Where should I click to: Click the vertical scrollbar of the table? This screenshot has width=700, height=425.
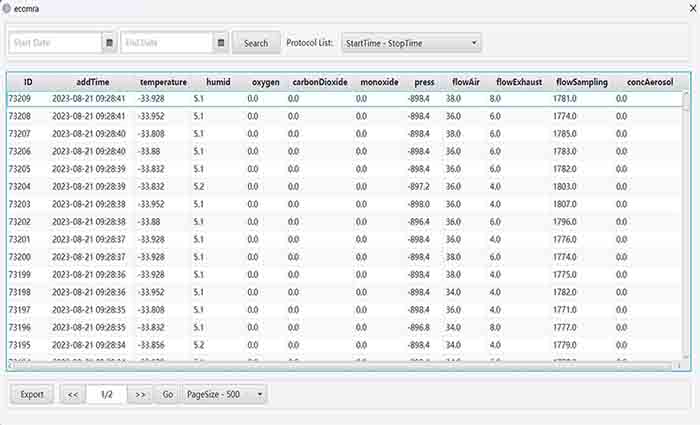(685, 230)
